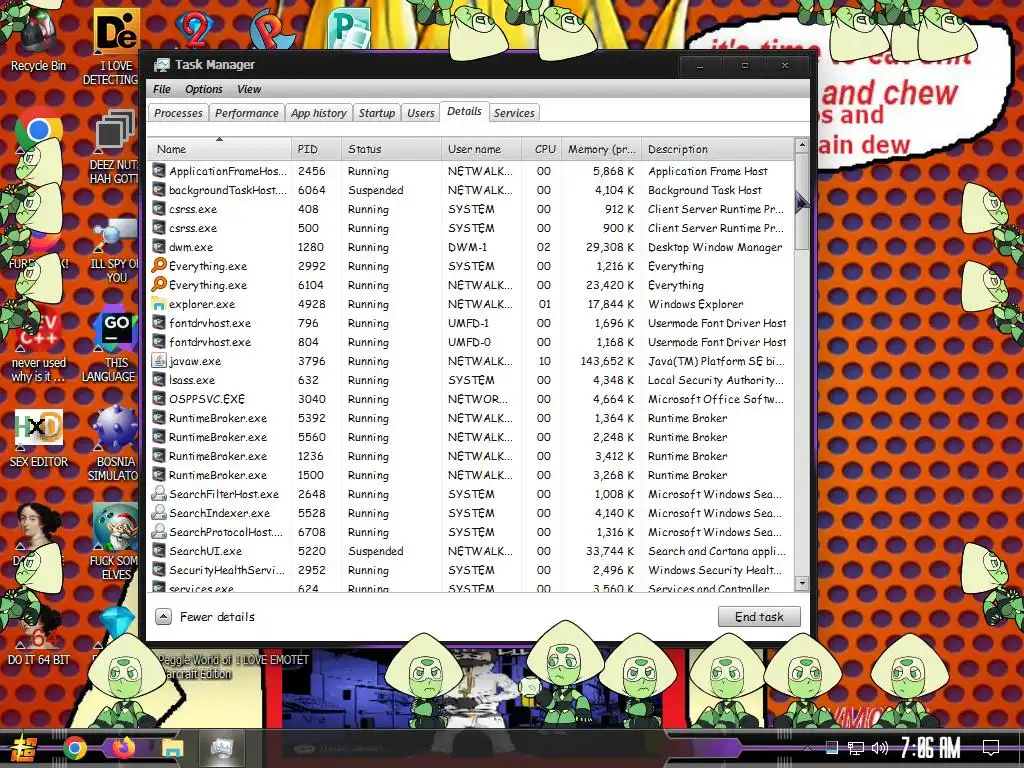Image resolution: width=1024 pixels, height=768 pixels.
Task: Sort by the CPU column header
Action: (x=541, y=149)
